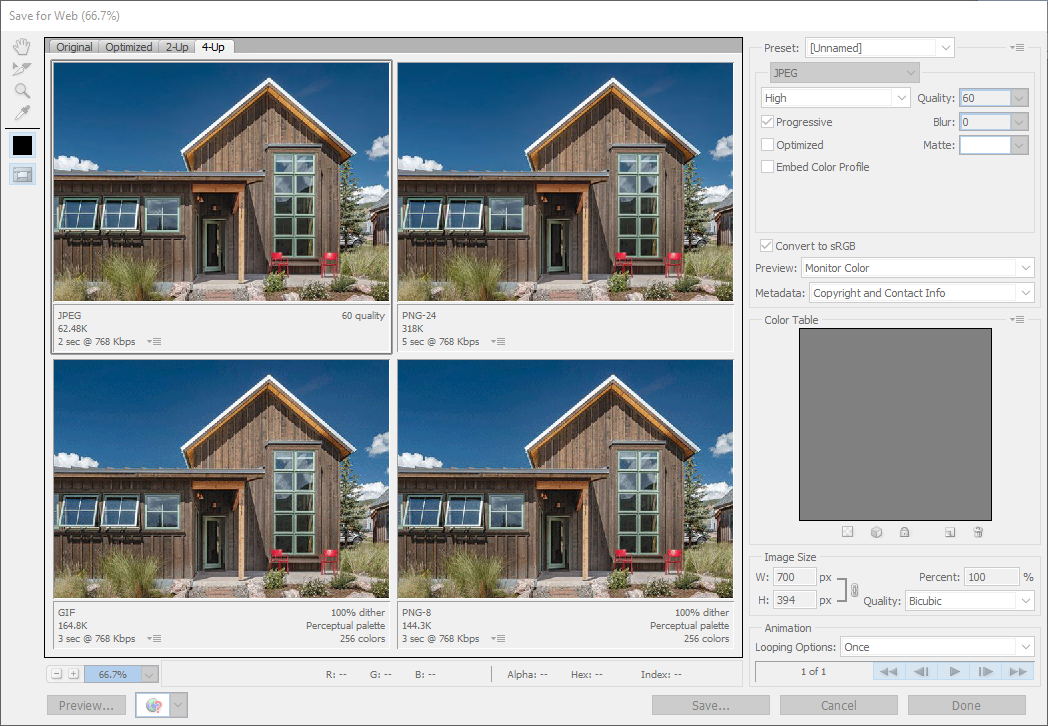Image resolution: width=1048 pixels, height=726 pixels.
Task: Click the constrain proportions link icon
Action: [853, 589]
